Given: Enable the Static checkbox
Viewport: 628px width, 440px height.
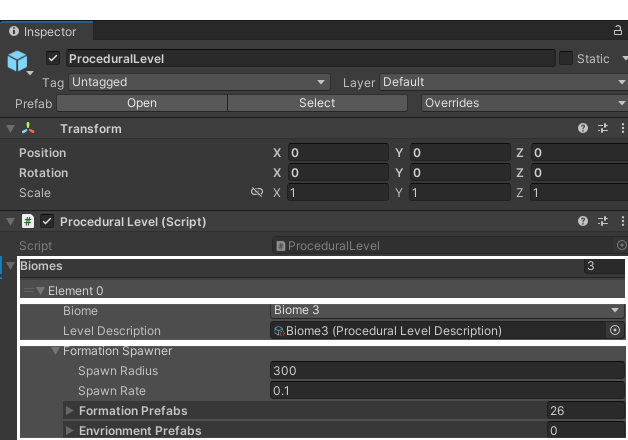Looking at the screenshot, I should pos(566,59).
